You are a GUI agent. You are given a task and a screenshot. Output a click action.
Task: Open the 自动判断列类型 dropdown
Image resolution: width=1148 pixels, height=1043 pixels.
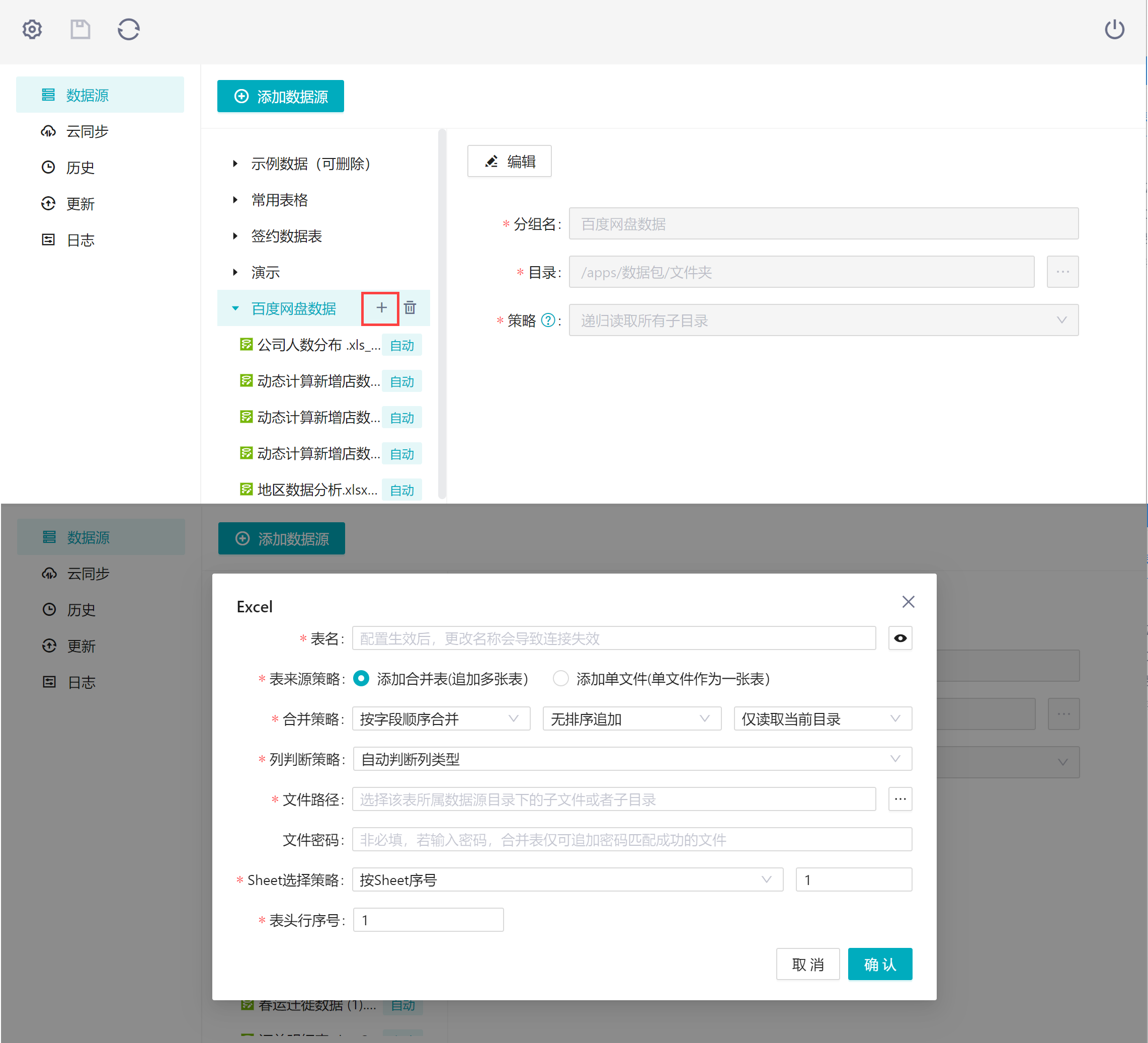point(631,759)
